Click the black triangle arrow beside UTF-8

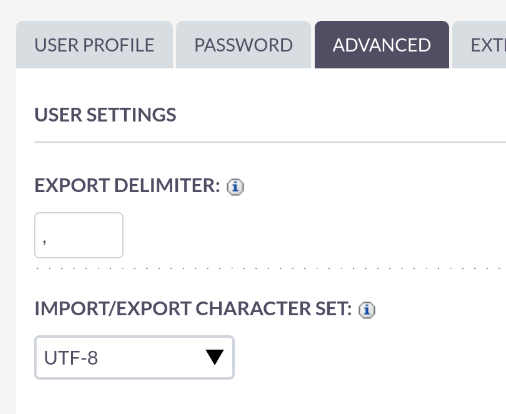[215, 357]
